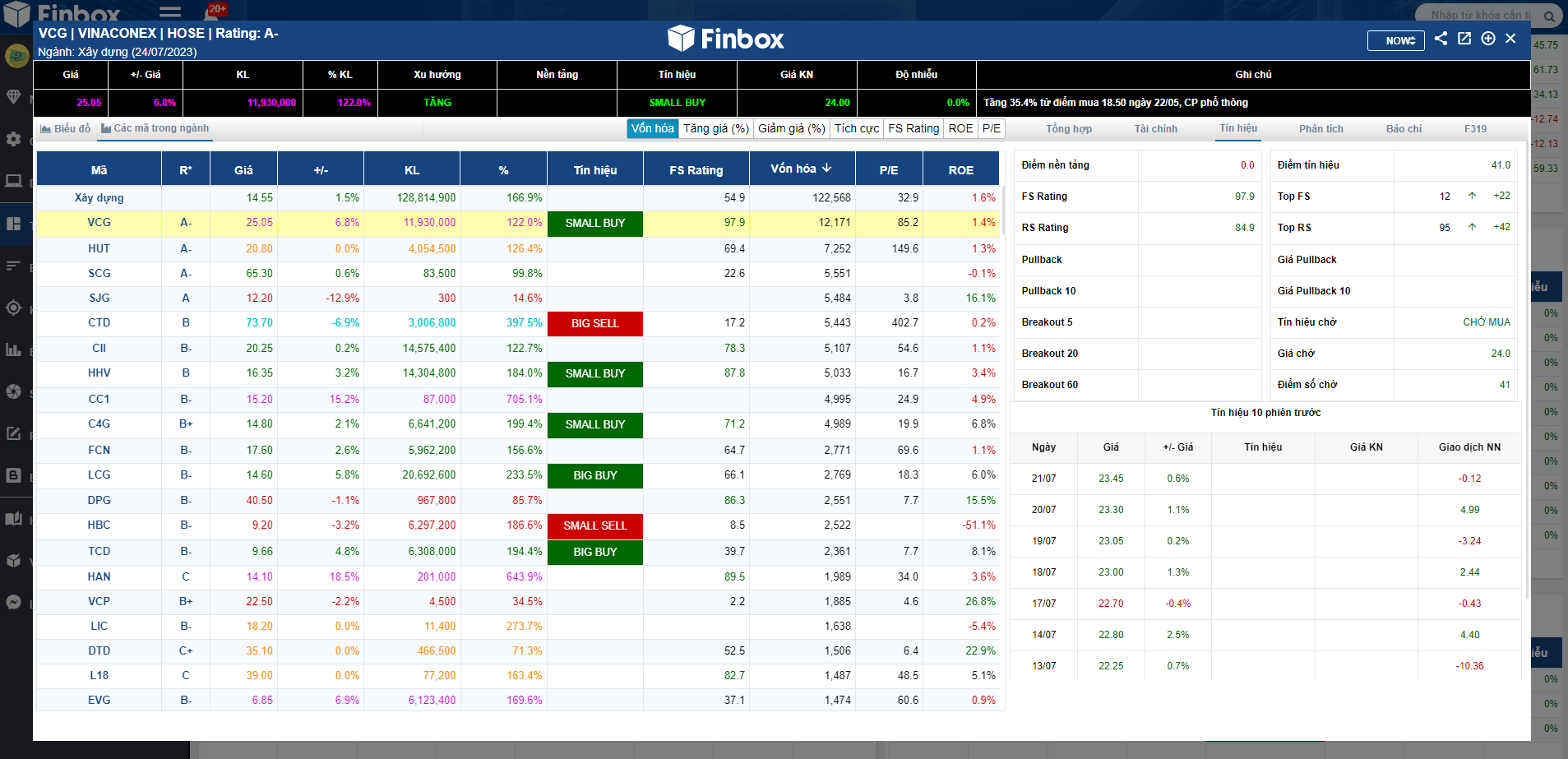
Task: Toggle the hamburger menu in top bar
Action: pyautogui.click(x=170, y=12)
